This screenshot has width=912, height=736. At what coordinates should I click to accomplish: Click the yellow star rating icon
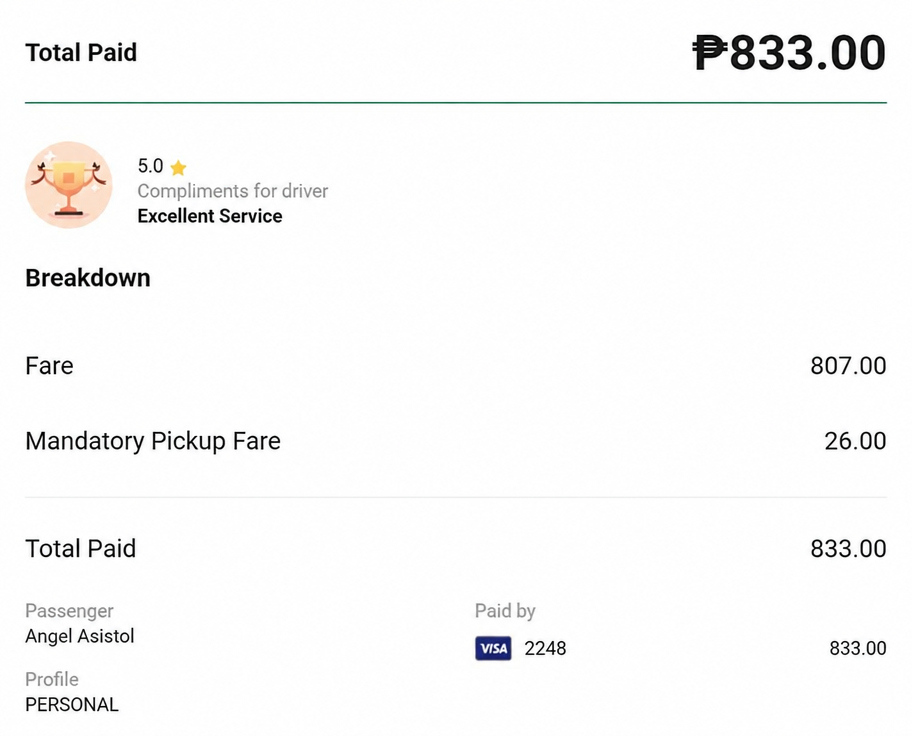click(x=179, y=168)
